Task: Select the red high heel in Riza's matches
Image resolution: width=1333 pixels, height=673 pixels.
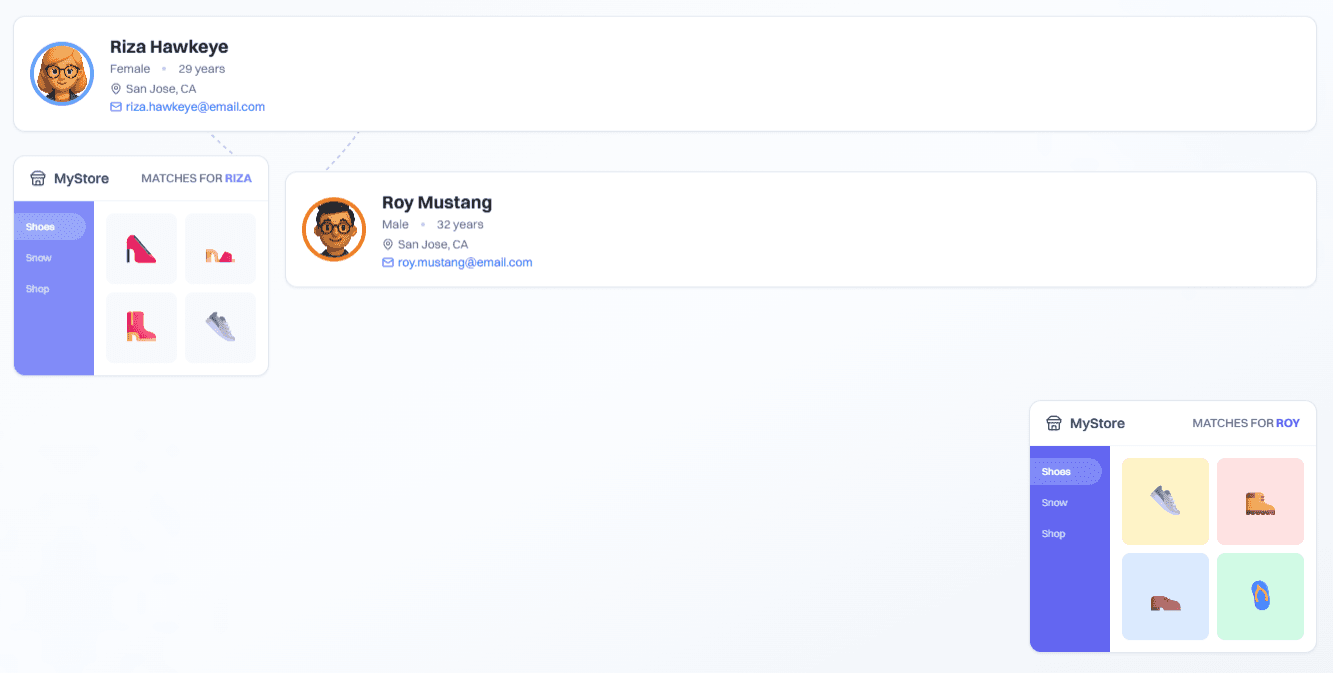Action: pyautogui.click(x=141, y=248)
